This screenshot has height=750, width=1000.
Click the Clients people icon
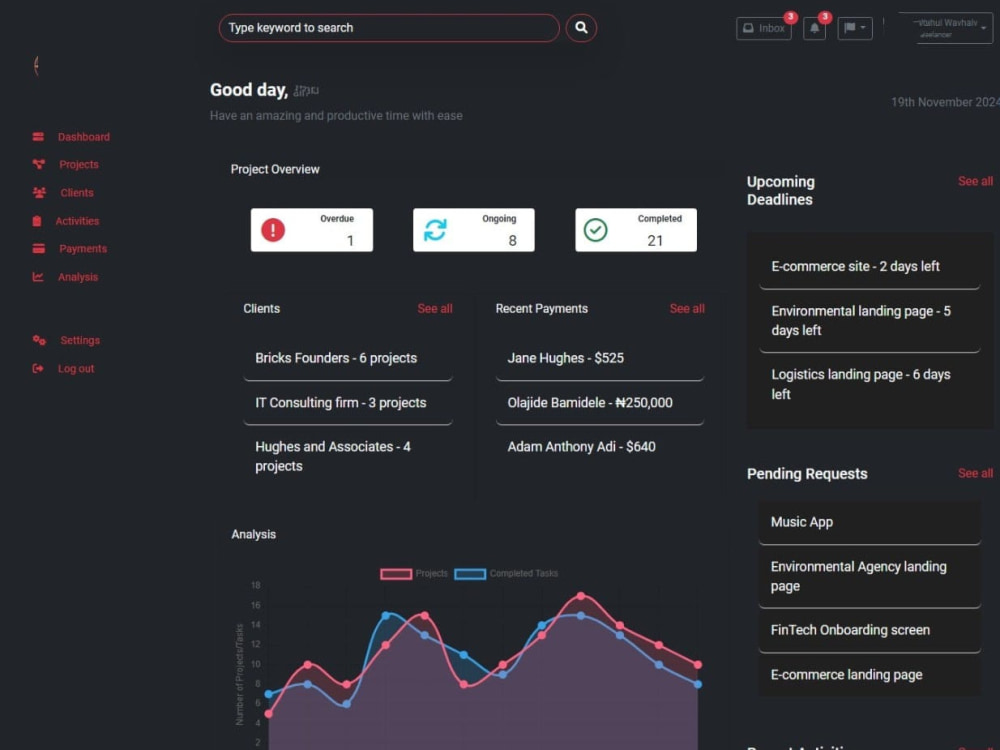pyautogui.click(x=40, y=193)
